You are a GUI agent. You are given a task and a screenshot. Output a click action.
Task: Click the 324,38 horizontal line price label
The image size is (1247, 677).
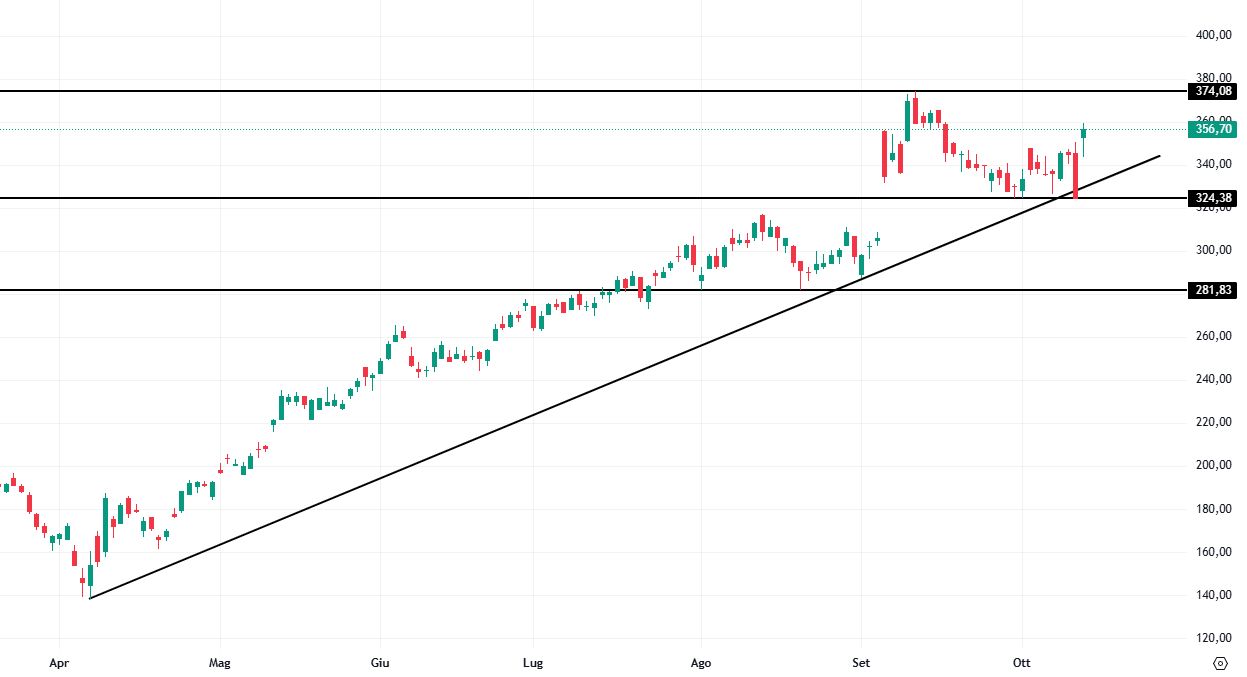coord(1214,198)
